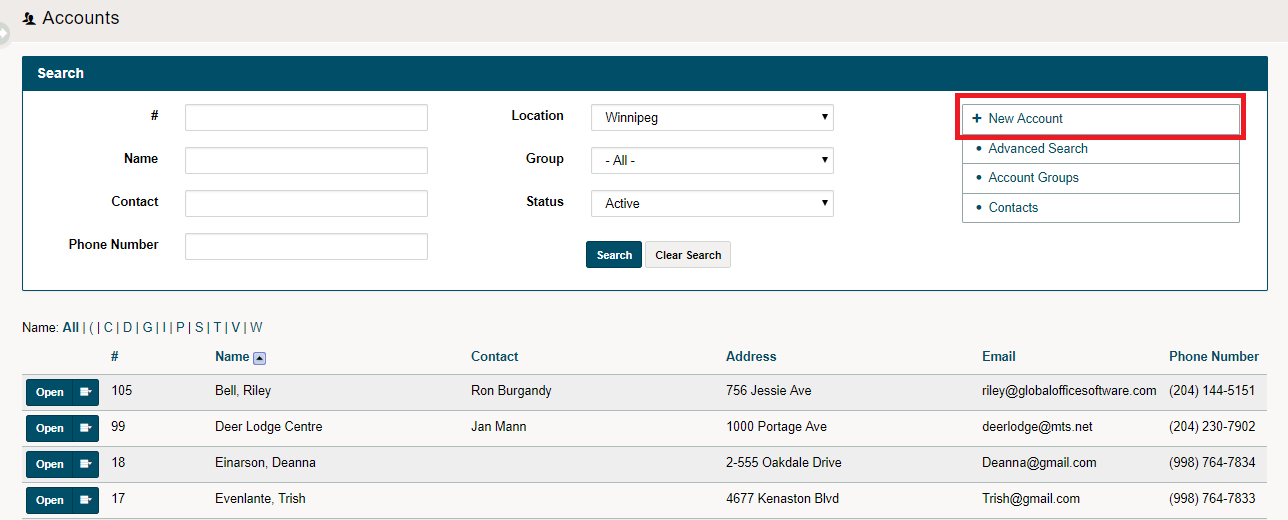Filter names starting with I
The image size is (1288, 520).
(165, 327)
